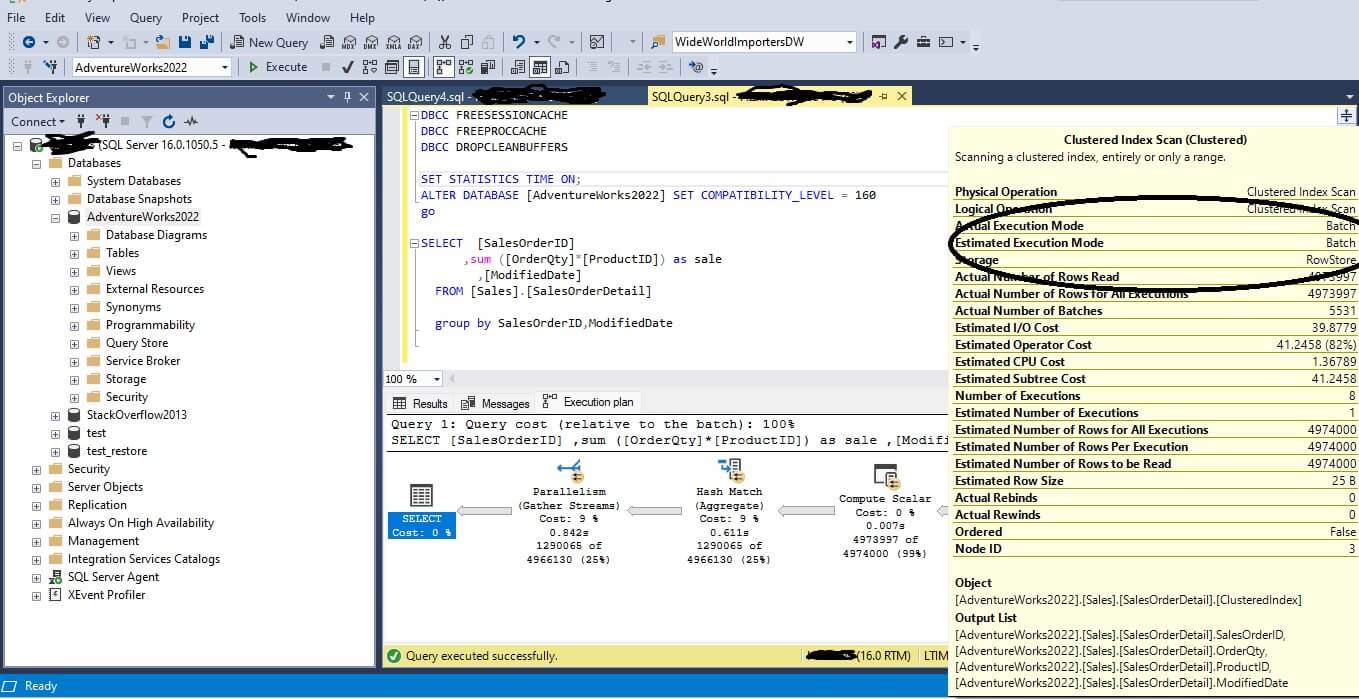Viewport: 1359px width, 699px height.
Task: Click Undo arrow in toolbar
Action: click(x=519, y=42)
